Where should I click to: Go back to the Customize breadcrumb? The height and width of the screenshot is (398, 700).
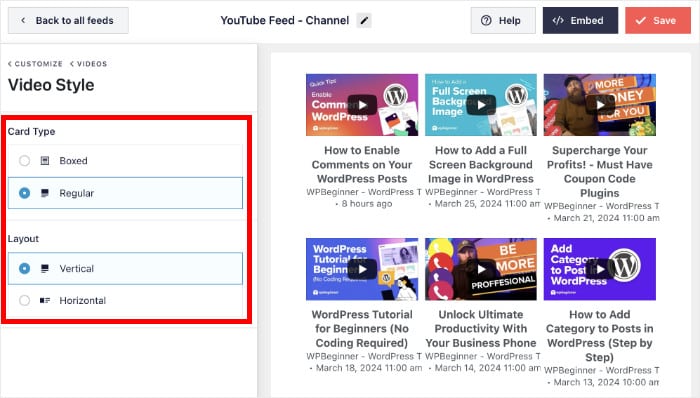(x=35, y=64)
